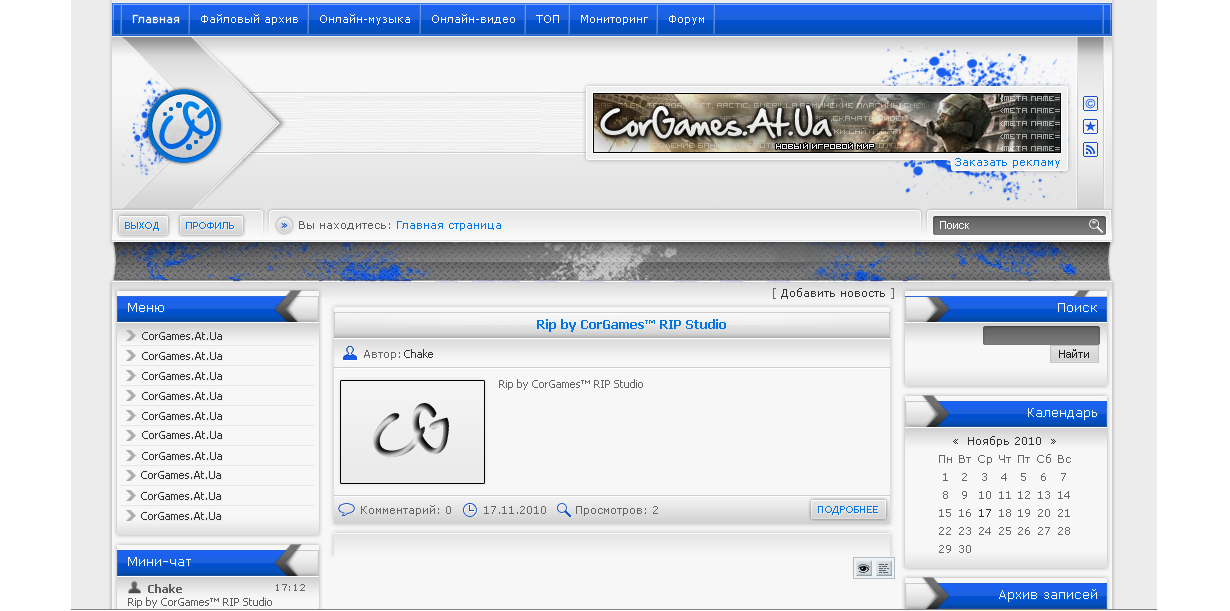Click the CG thumbnail image in the post

(x=412, y=432)
